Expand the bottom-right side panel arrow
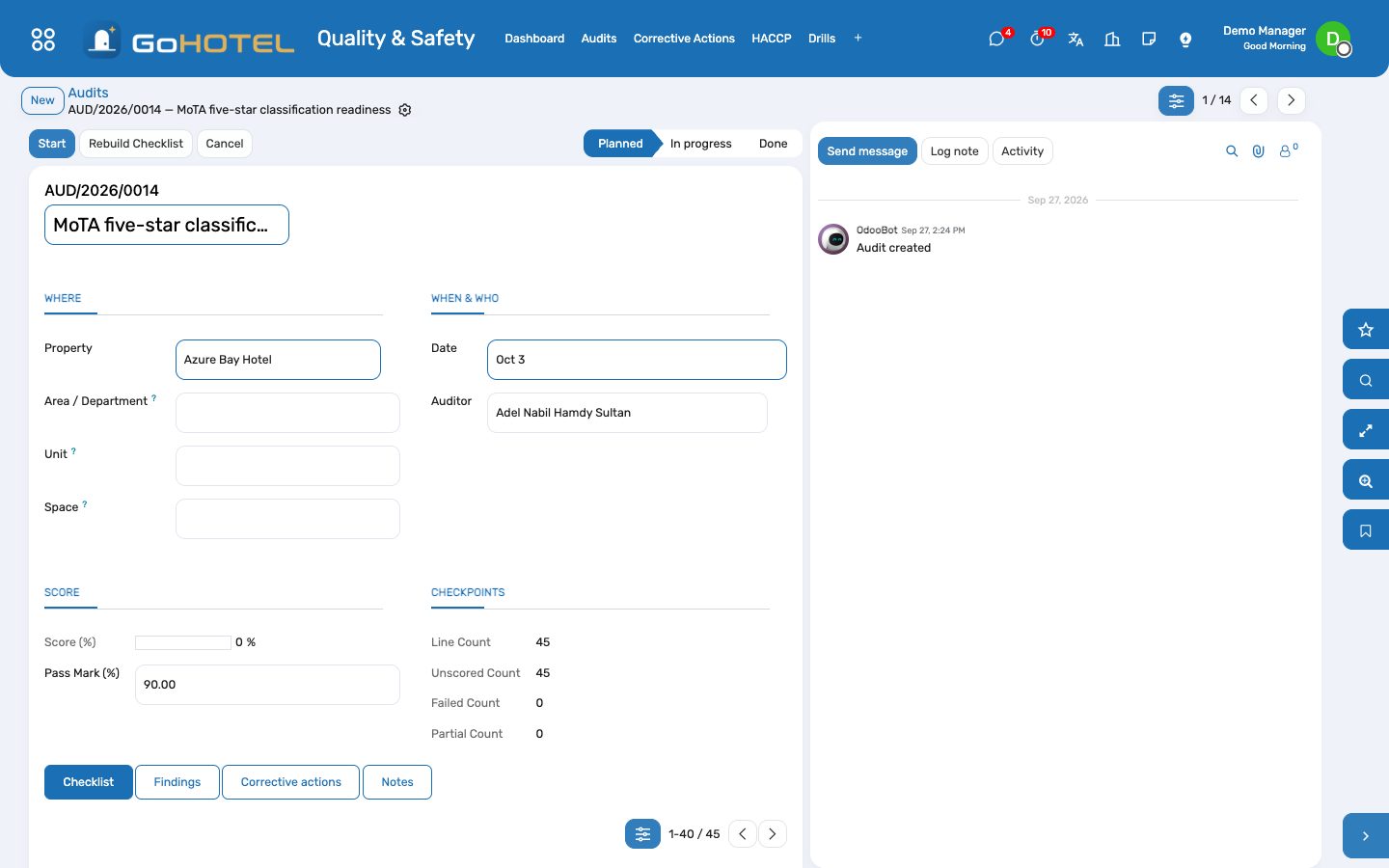 coord(1366,836)
